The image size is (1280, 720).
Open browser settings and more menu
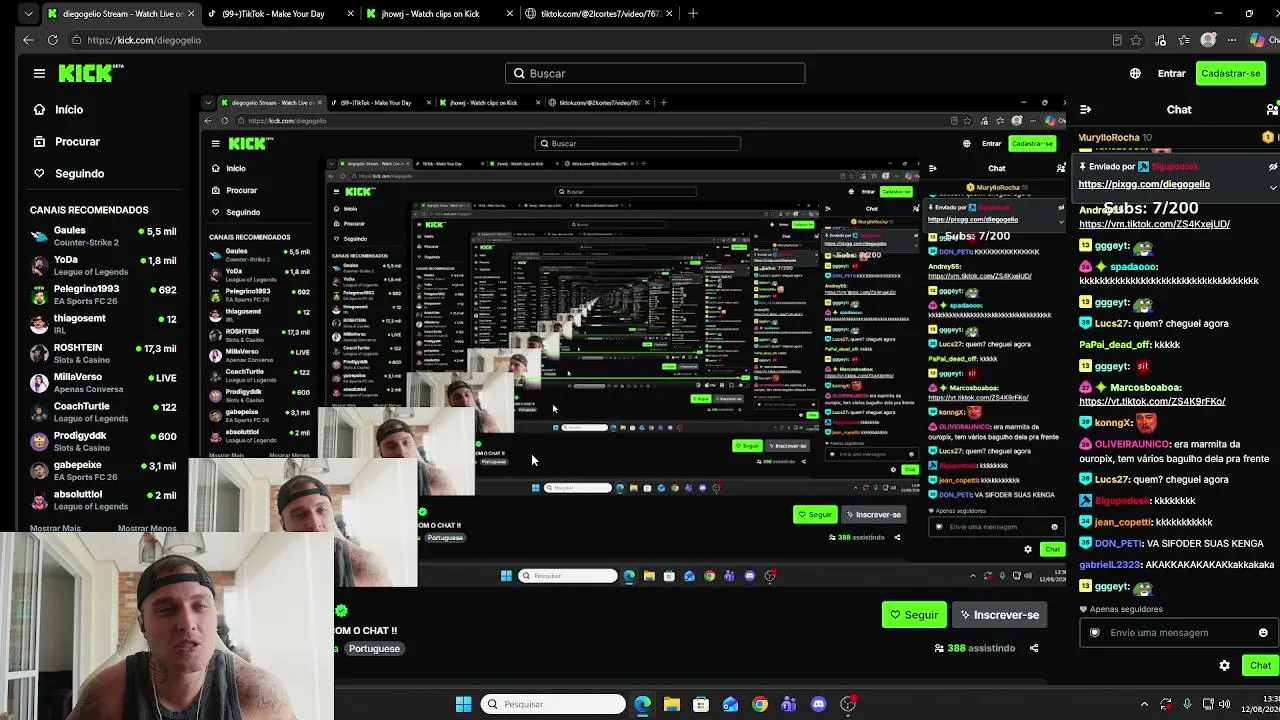[x=1232, y=40]
